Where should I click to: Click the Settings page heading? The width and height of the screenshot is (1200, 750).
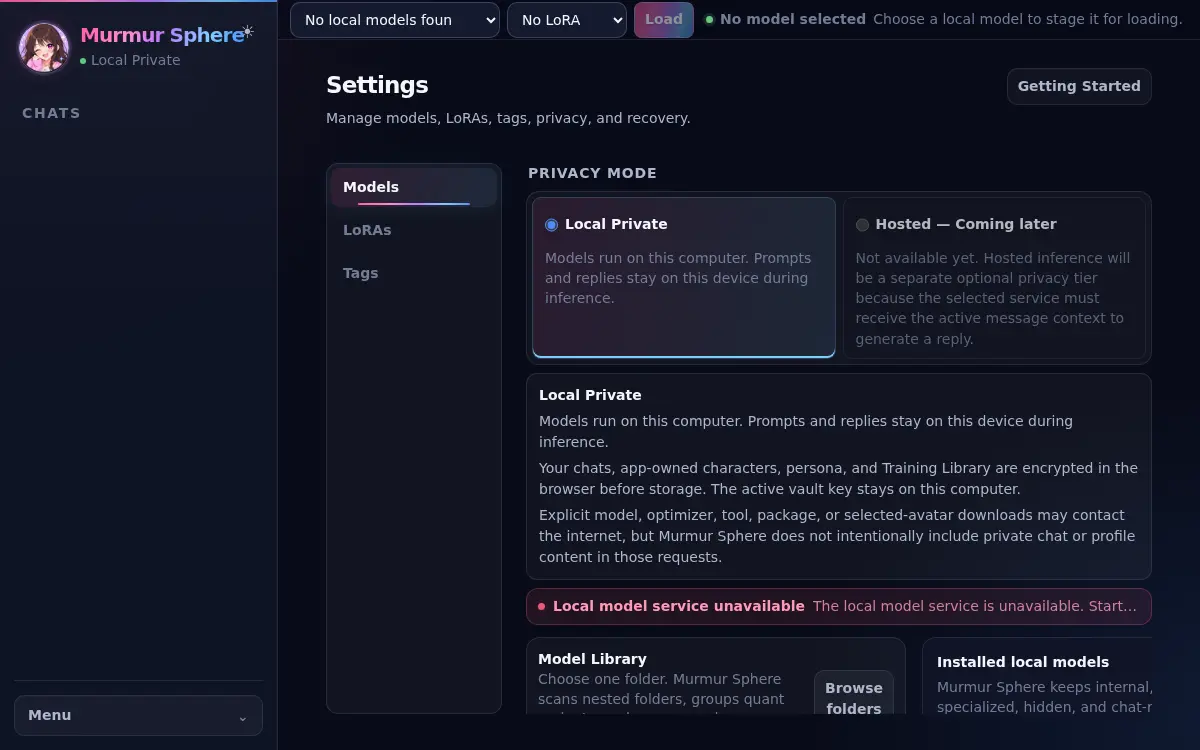[x=377, y=85]
